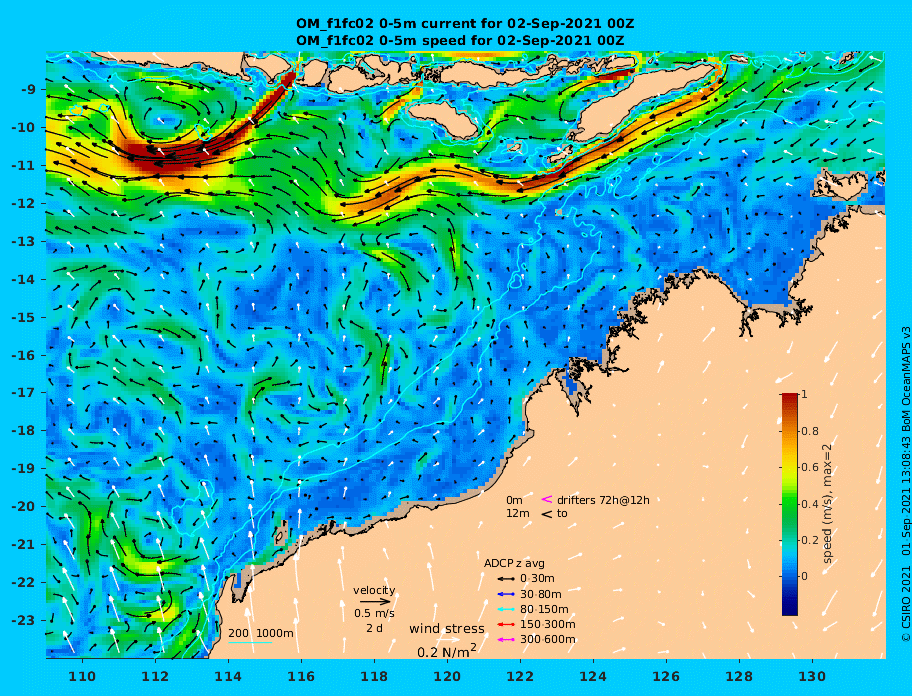
Task: Click the cyan 80-150m ADCP arrow icon
Action: pos(506,609)
